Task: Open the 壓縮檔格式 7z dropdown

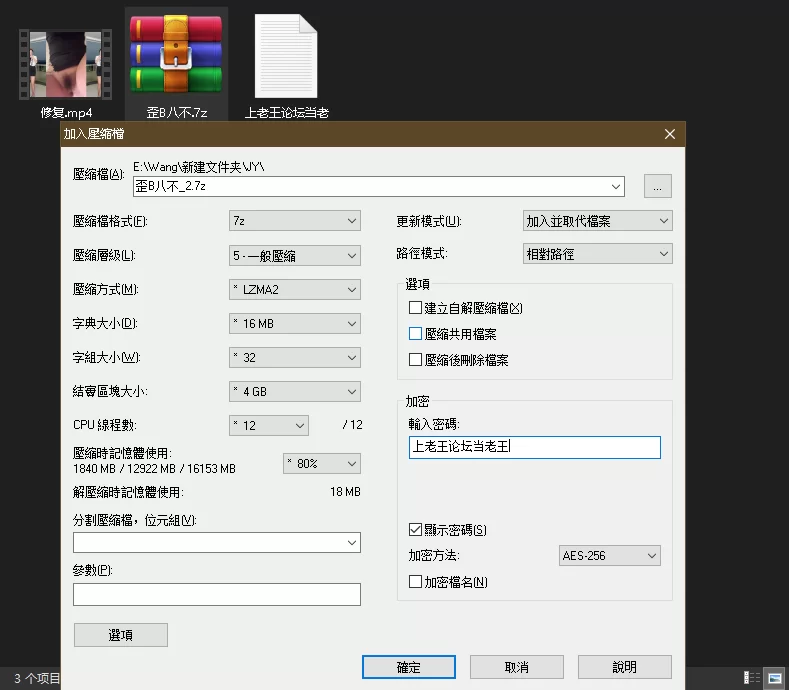Action: pos(295,221)
